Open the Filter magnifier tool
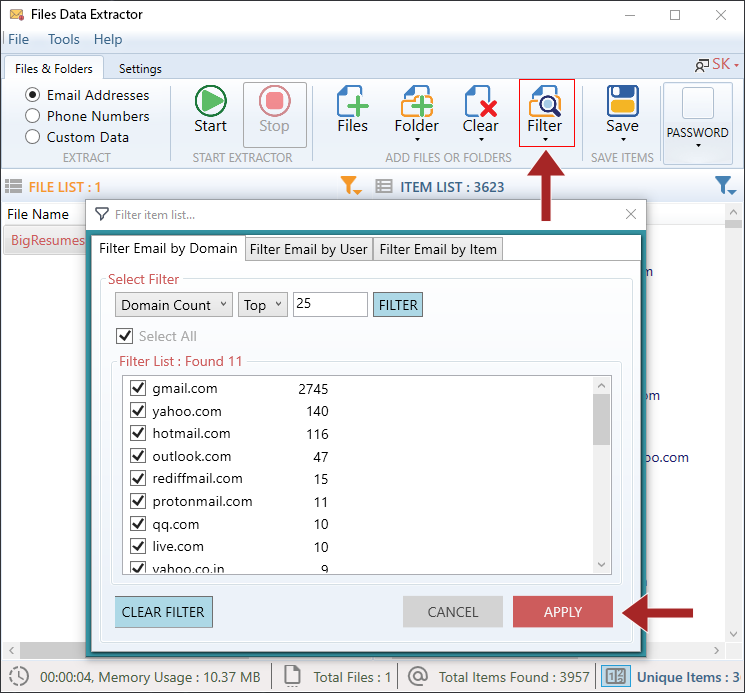The height and width of the screenshot is (693, 745). pyautogui.click(x=545, y=101)
